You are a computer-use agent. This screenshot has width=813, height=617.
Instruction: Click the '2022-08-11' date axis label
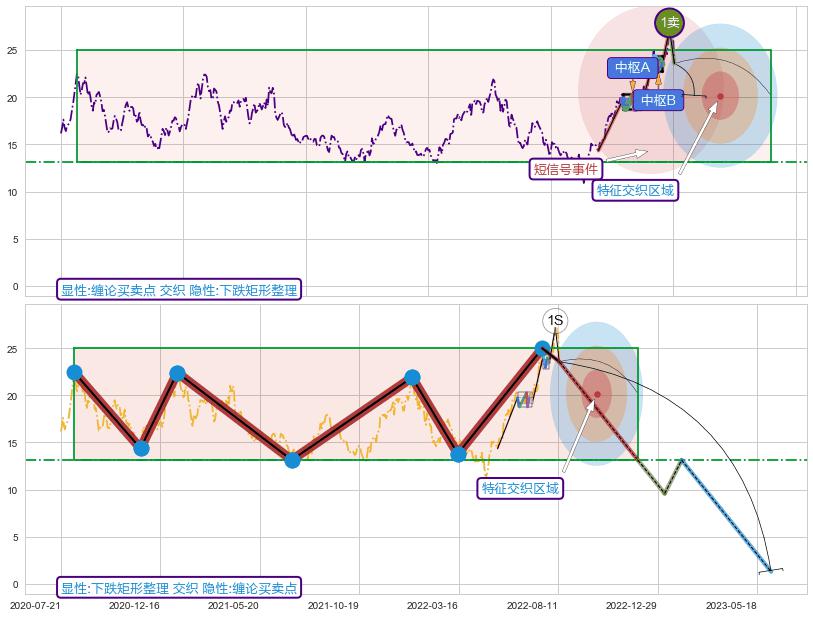pyautogui.click(x=531, y=605)
